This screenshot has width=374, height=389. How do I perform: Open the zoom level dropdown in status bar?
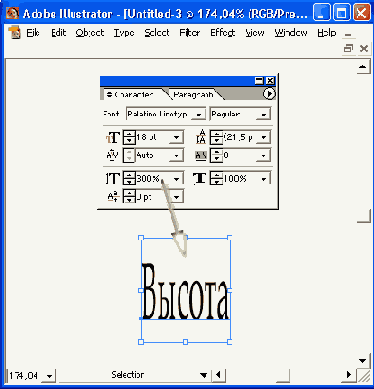tap(49, 376)
